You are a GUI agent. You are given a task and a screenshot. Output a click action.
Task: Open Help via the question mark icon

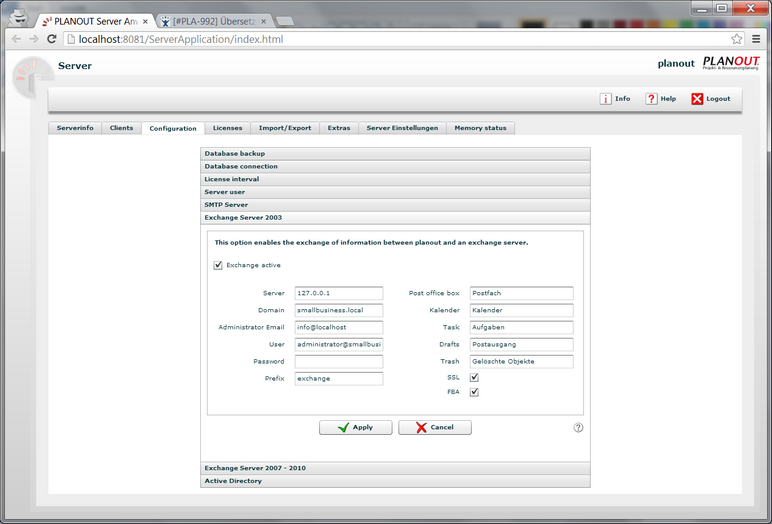(x=651, y=99)
